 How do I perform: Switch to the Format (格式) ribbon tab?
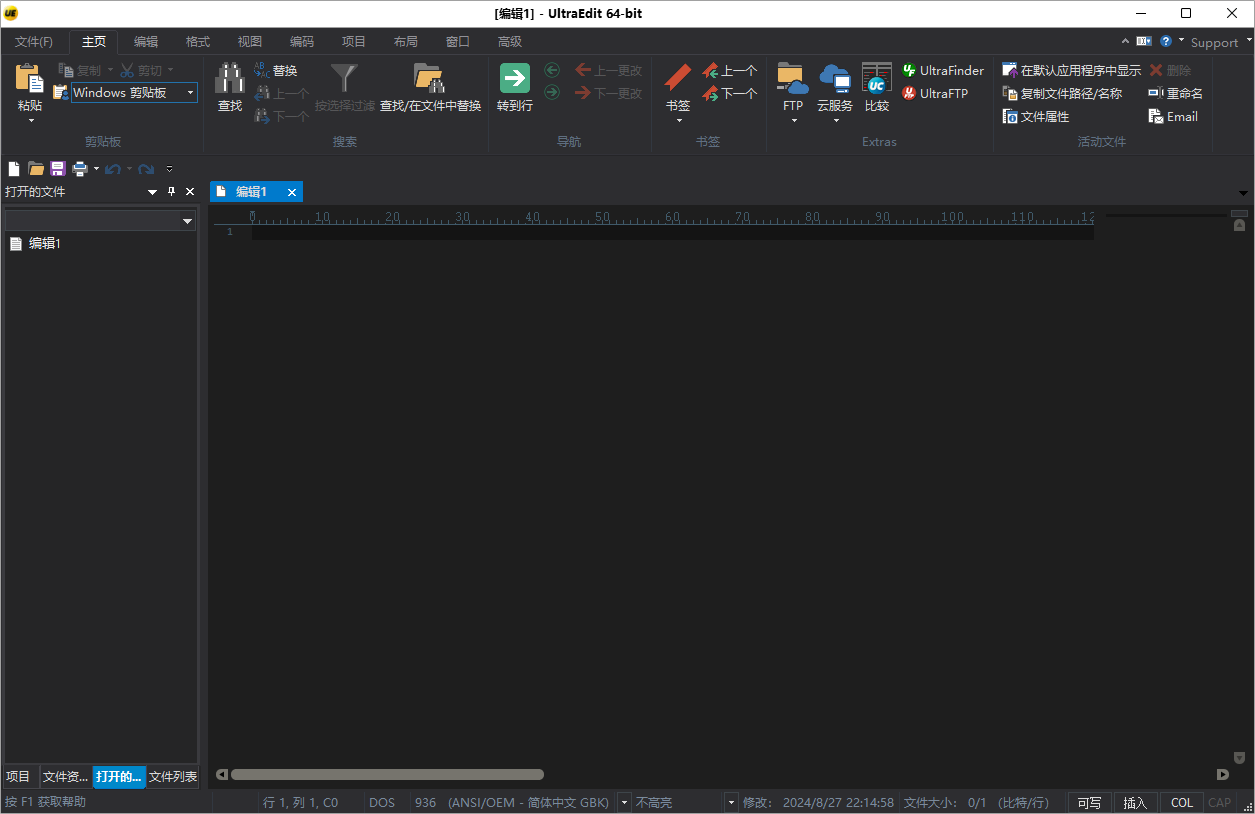tap(198, 42)
